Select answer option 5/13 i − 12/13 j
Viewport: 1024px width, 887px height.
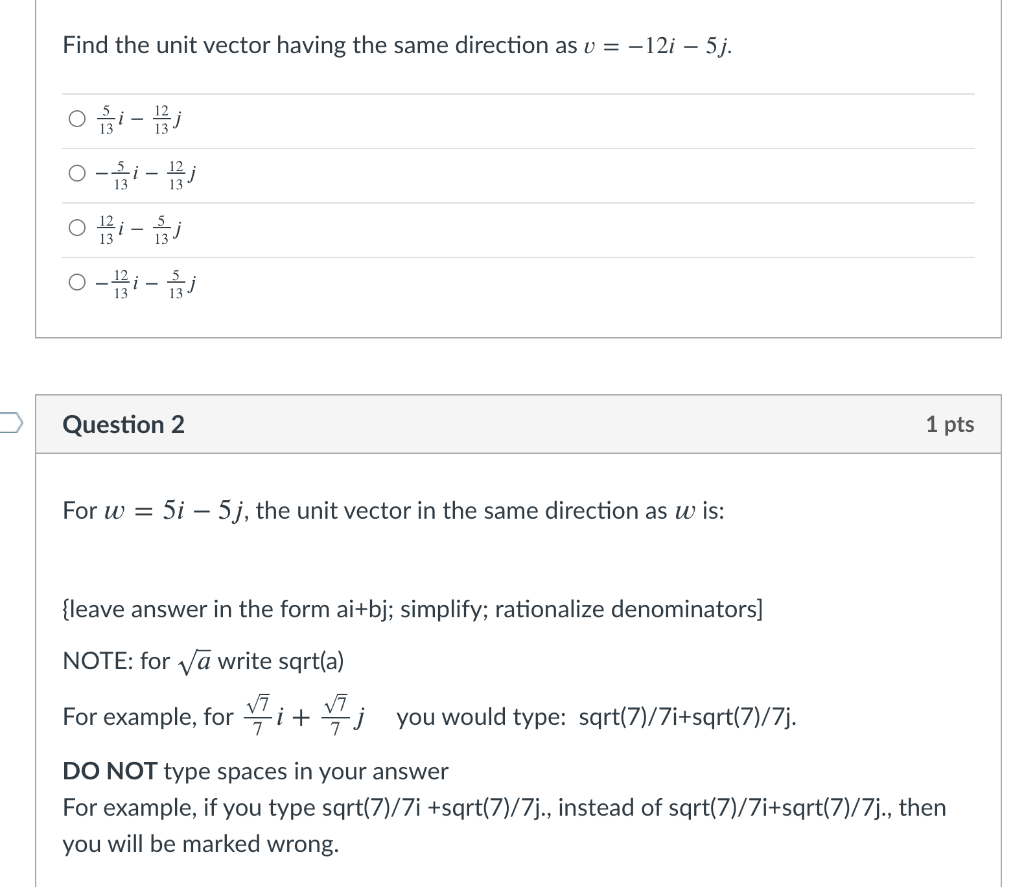[76, 117]
